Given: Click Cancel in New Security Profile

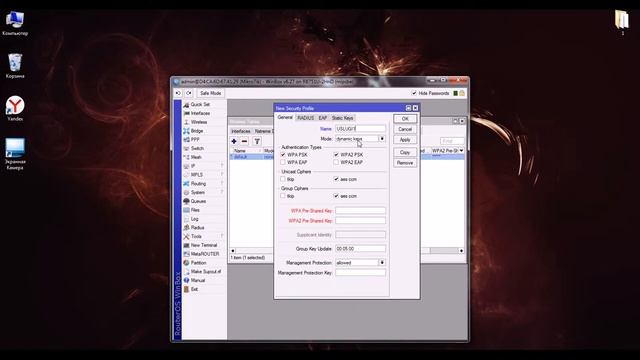Looking at the screenshot, I should point(405,129).
